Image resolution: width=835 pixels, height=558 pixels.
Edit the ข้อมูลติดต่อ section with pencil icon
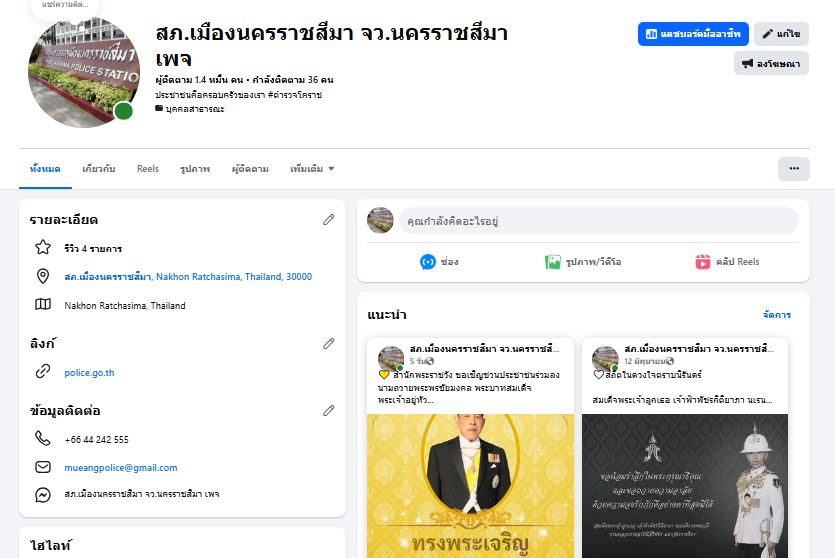329,411
